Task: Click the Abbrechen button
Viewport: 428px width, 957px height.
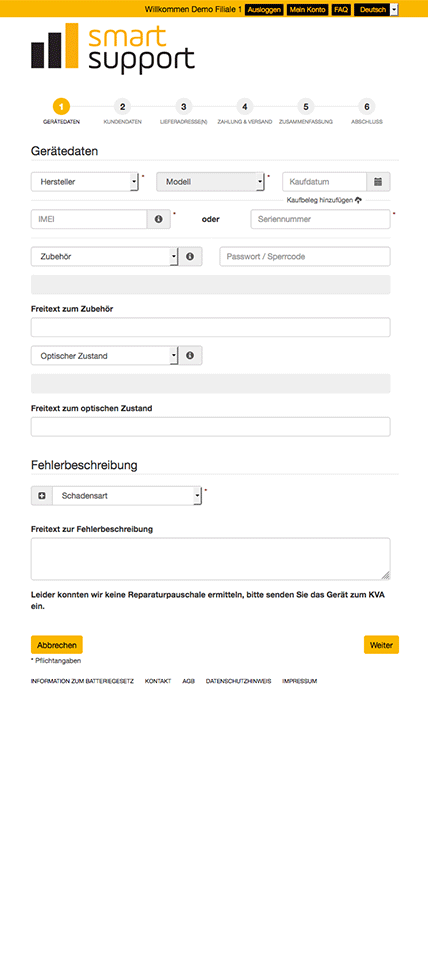Action: [x=57, y=645]
